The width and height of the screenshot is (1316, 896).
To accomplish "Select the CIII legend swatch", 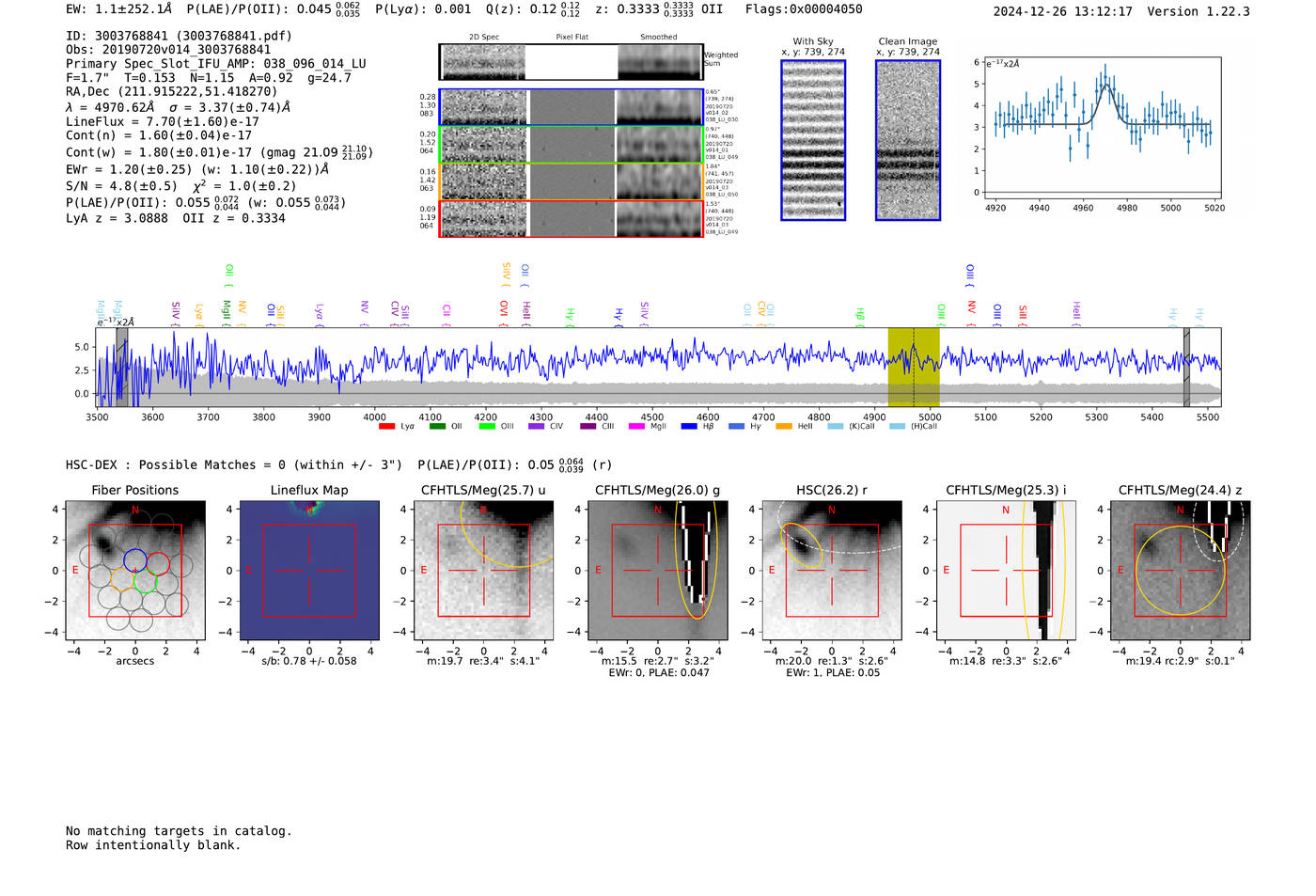I will pyautogui.click(x=588, y=427).
